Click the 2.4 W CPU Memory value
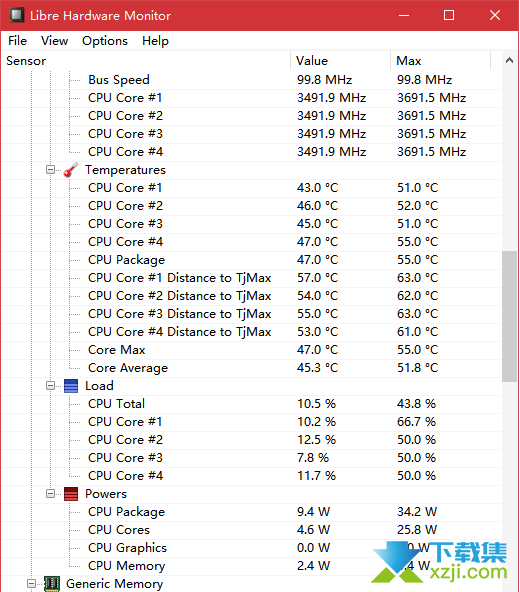Image resolution: width=520 pixels, height=592 pixels. tap(313, 566)
